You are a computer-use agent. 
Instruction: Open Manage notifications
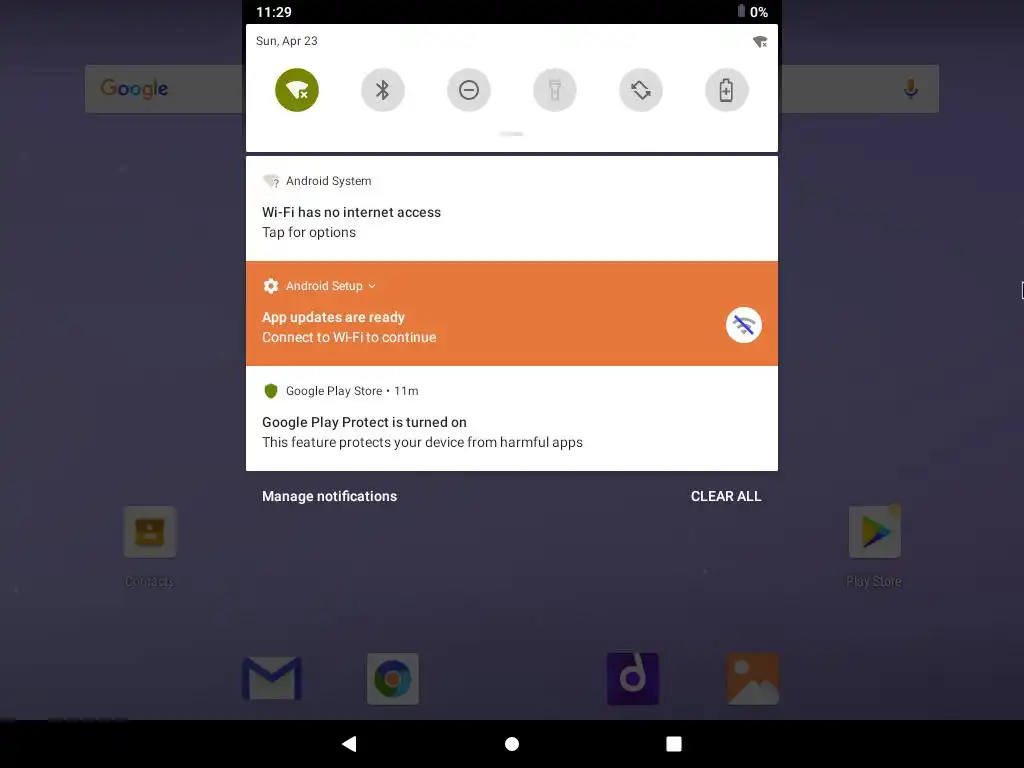(x=329, y=496)
